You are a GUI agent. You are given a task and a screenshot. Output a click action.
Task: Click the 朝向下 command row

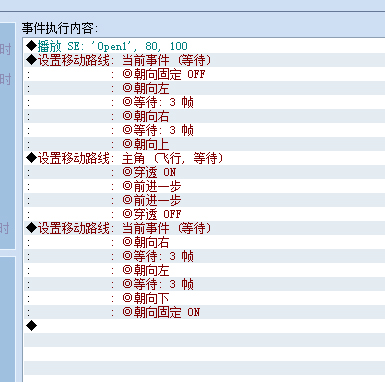pos(204,298)
